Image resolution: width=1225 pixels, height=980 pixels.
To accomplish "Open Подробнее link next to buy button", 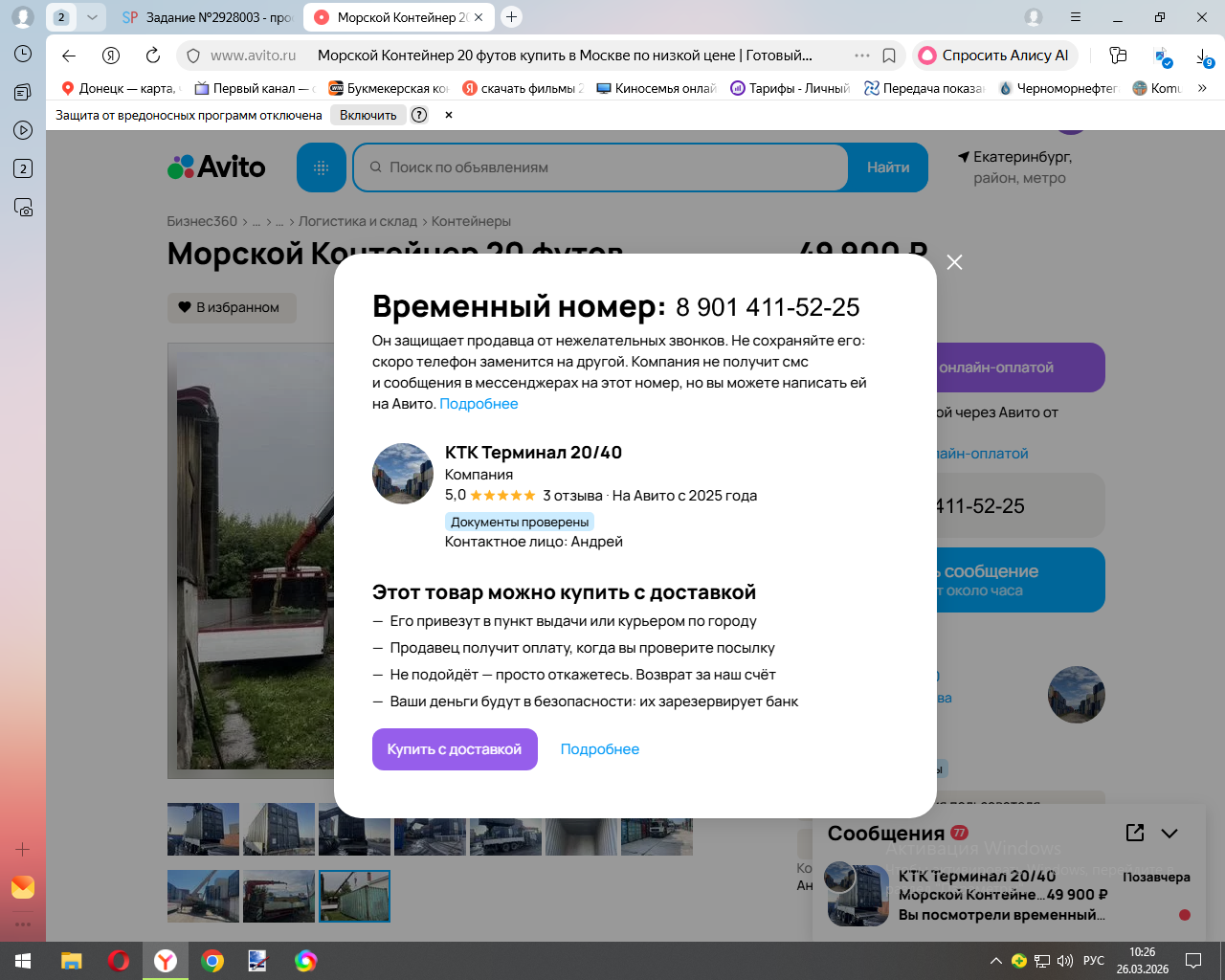I will click(x=600, y=749).
